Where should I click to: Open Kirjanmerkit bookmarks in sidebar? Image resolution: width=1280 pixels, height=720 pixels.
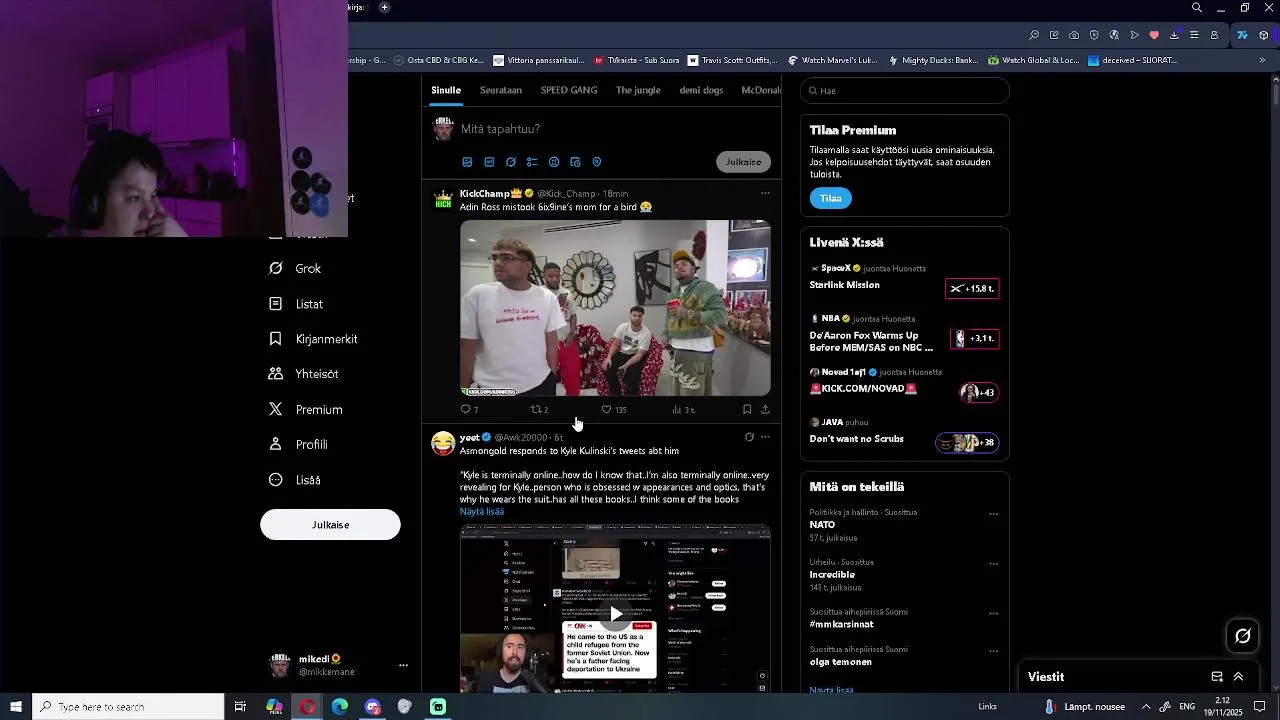[x=313, y=339]
